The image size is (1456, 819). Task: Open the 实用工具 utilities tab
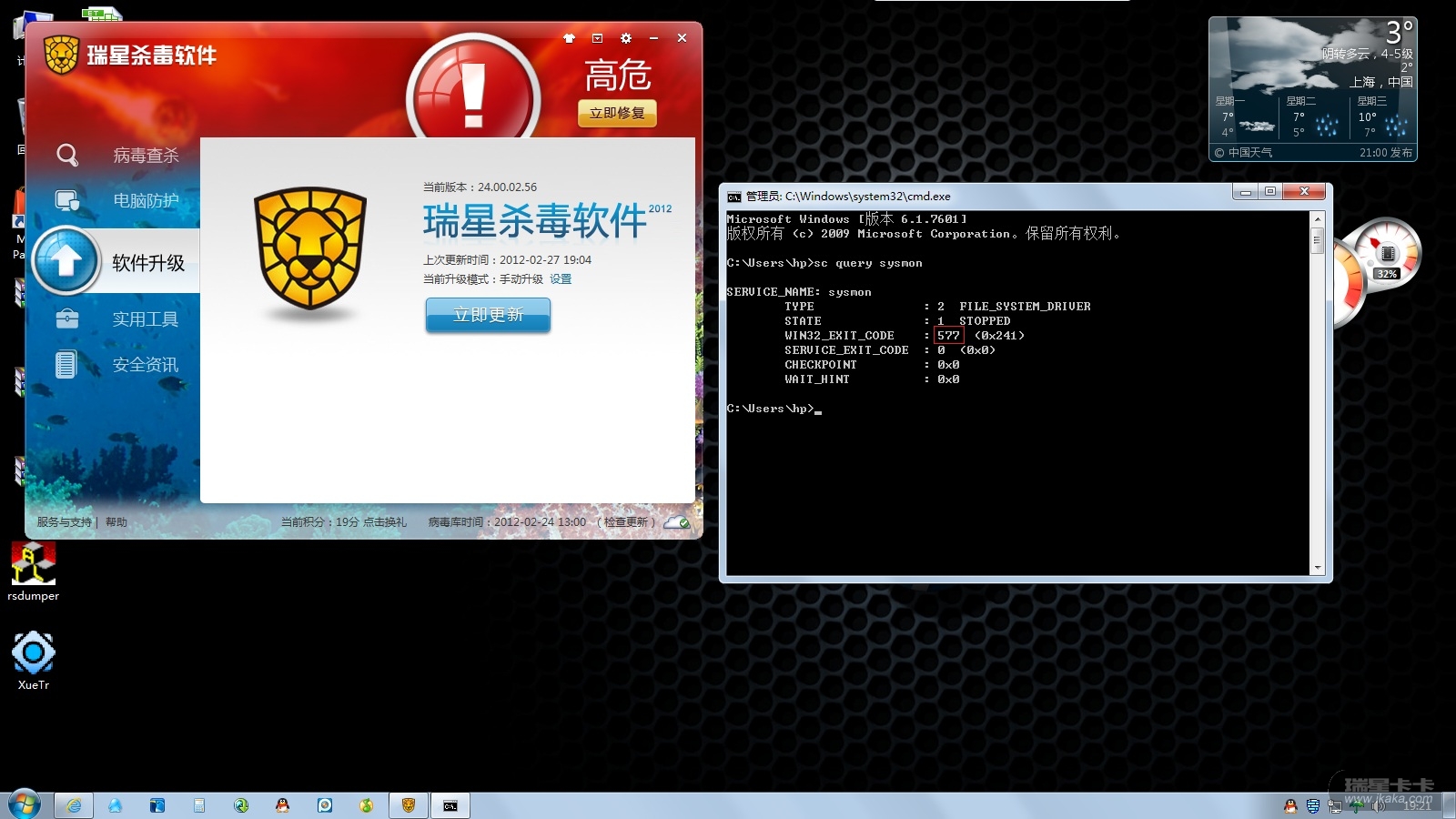pyautogui.click(x=146, y=319)
